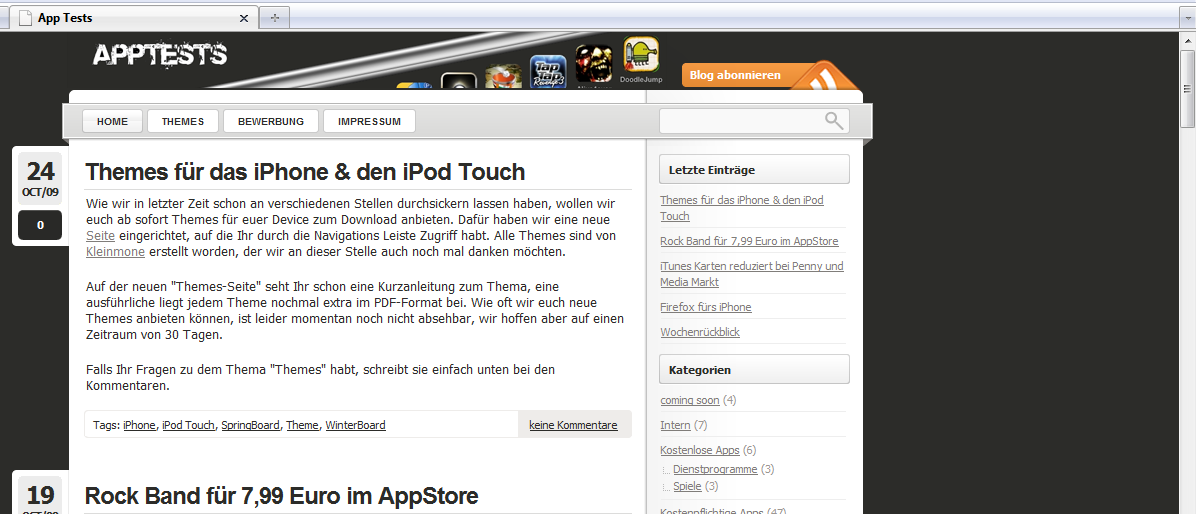The height and width of the screenshot is (514, 1196).
Task: Open the BEWERBUNG menu item
Action: coord(271,121)
